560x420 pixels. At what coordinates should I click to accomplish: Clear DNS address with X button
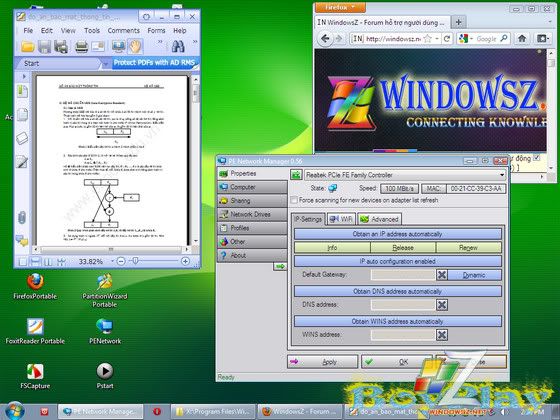442,305
